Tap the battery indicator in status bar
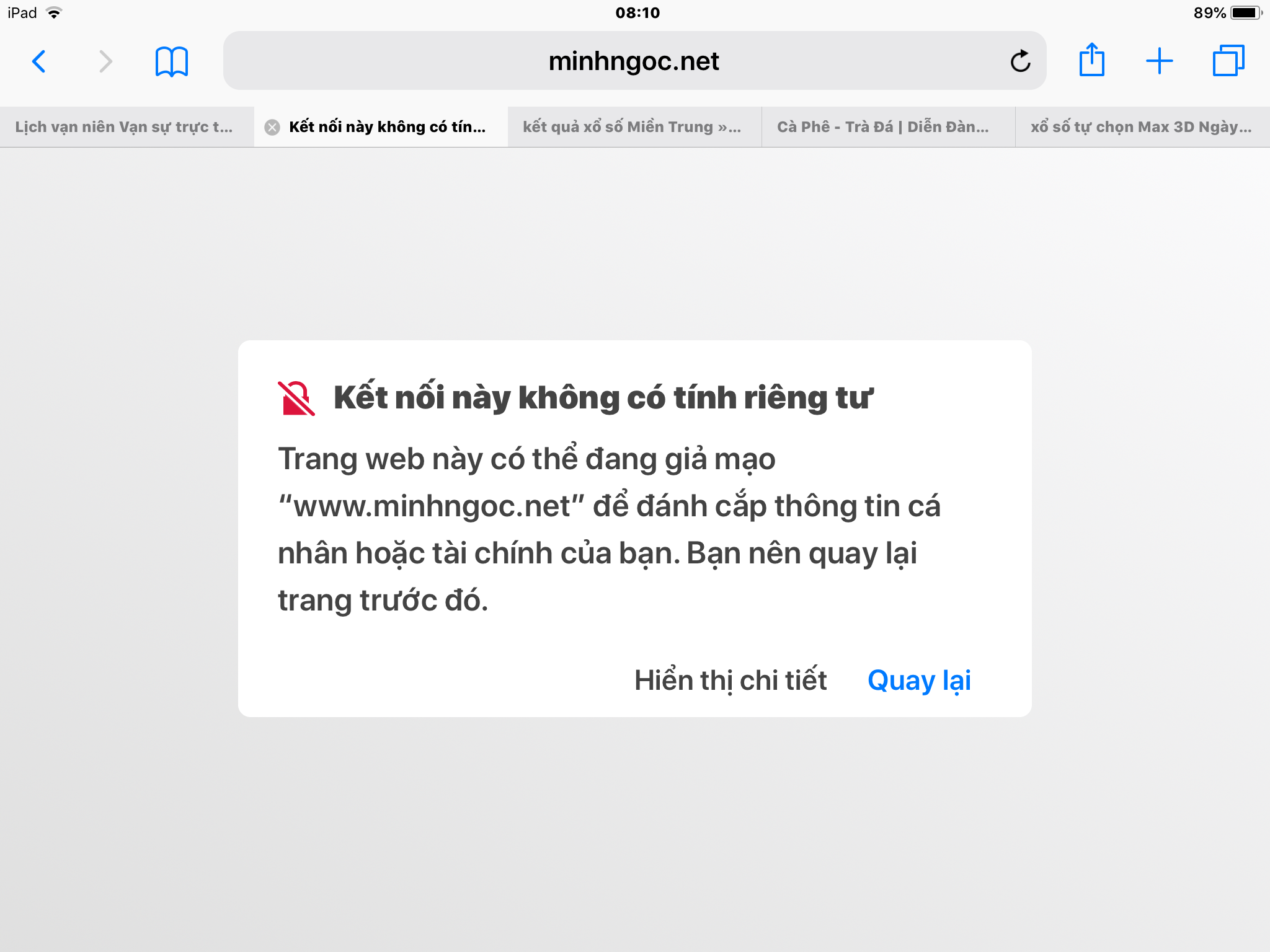Screen dimensions: 1270x952 coord(1245,13)
